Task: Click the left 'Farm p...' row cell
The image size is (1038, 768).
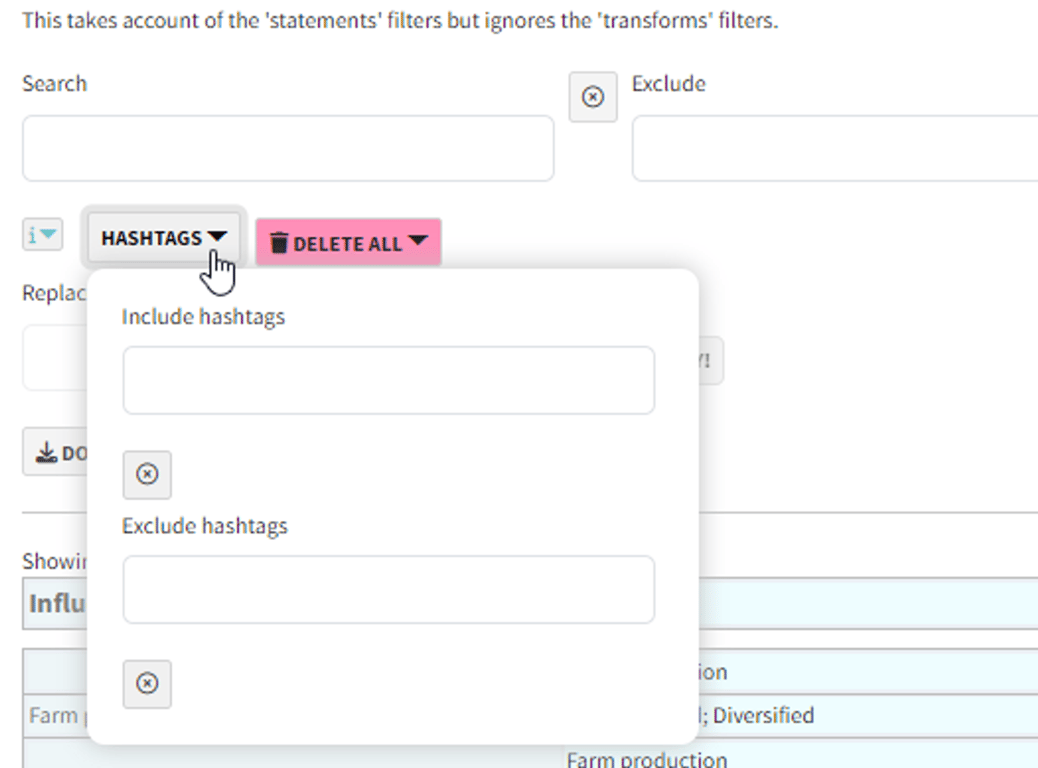Action: [55, 715]
